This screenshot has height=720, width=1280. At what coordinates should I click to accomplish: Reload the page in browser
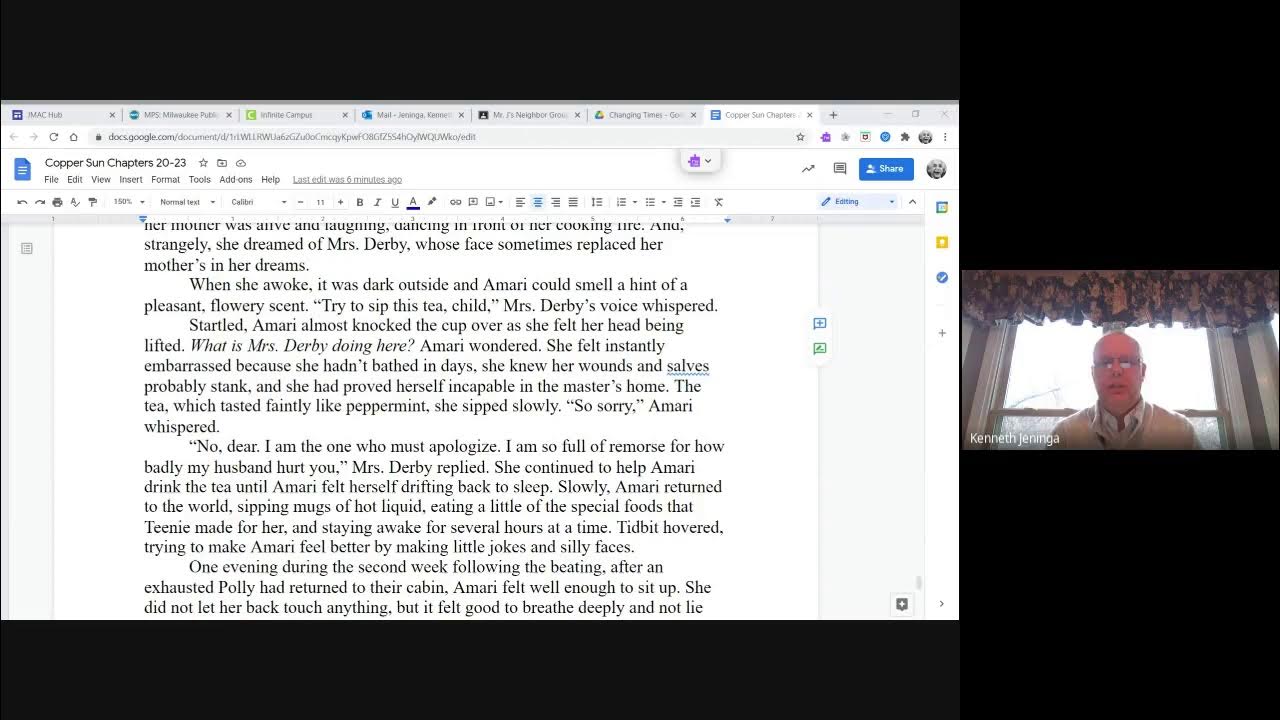[x=53, y=137]
